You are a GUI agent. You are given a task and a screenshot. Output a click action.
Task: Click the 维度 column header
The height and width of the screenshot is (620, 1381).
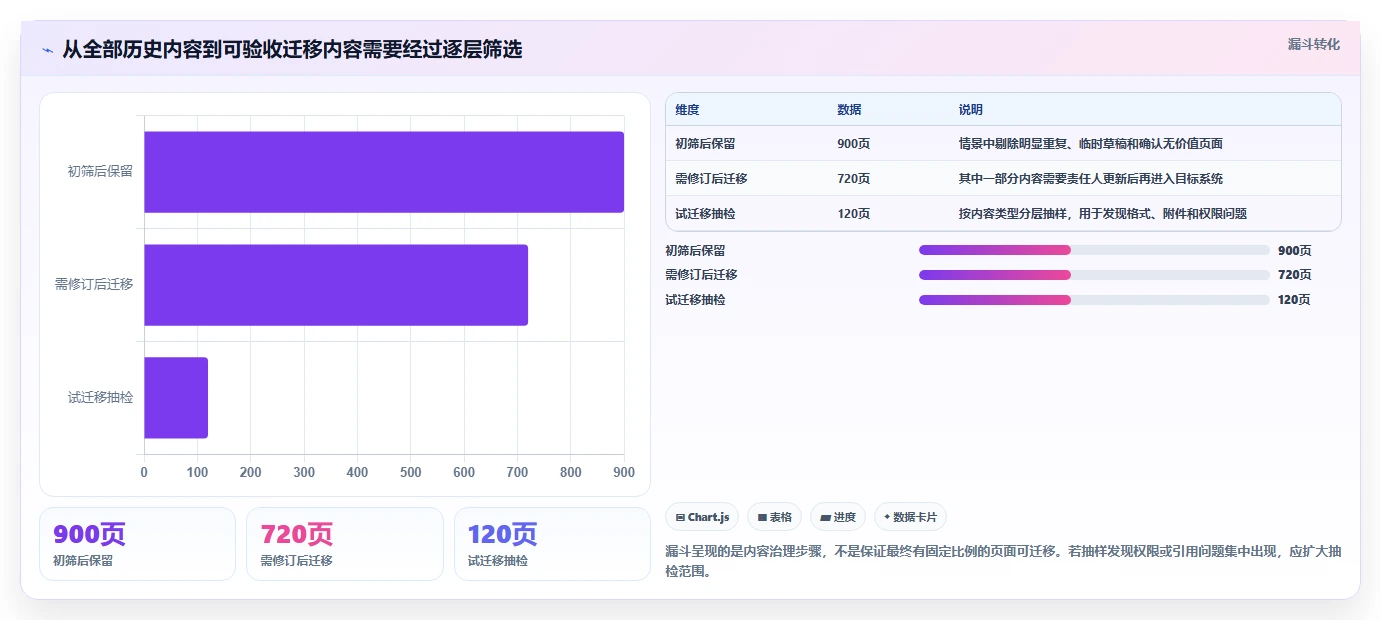[x=687, y=109]
